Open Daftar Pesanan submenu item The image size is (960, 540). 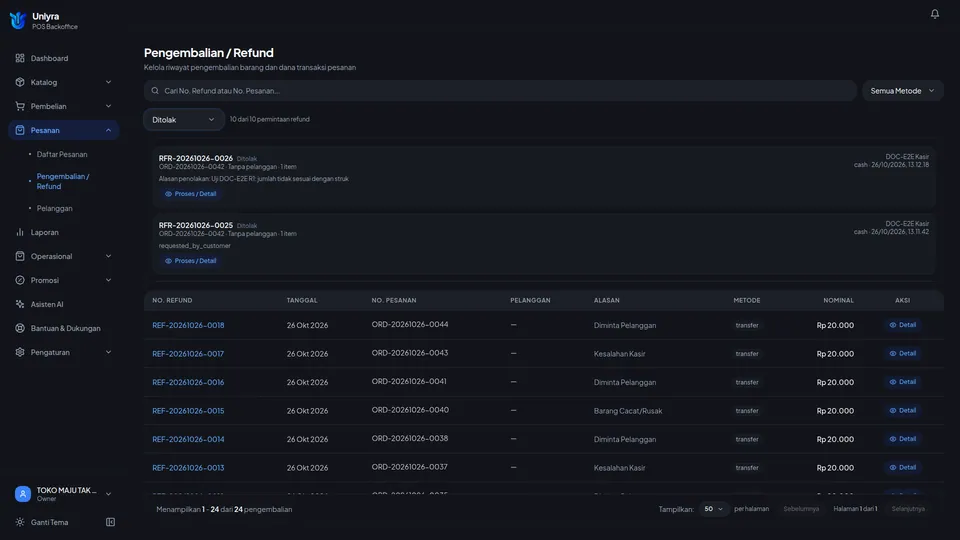tap(62, 154)
